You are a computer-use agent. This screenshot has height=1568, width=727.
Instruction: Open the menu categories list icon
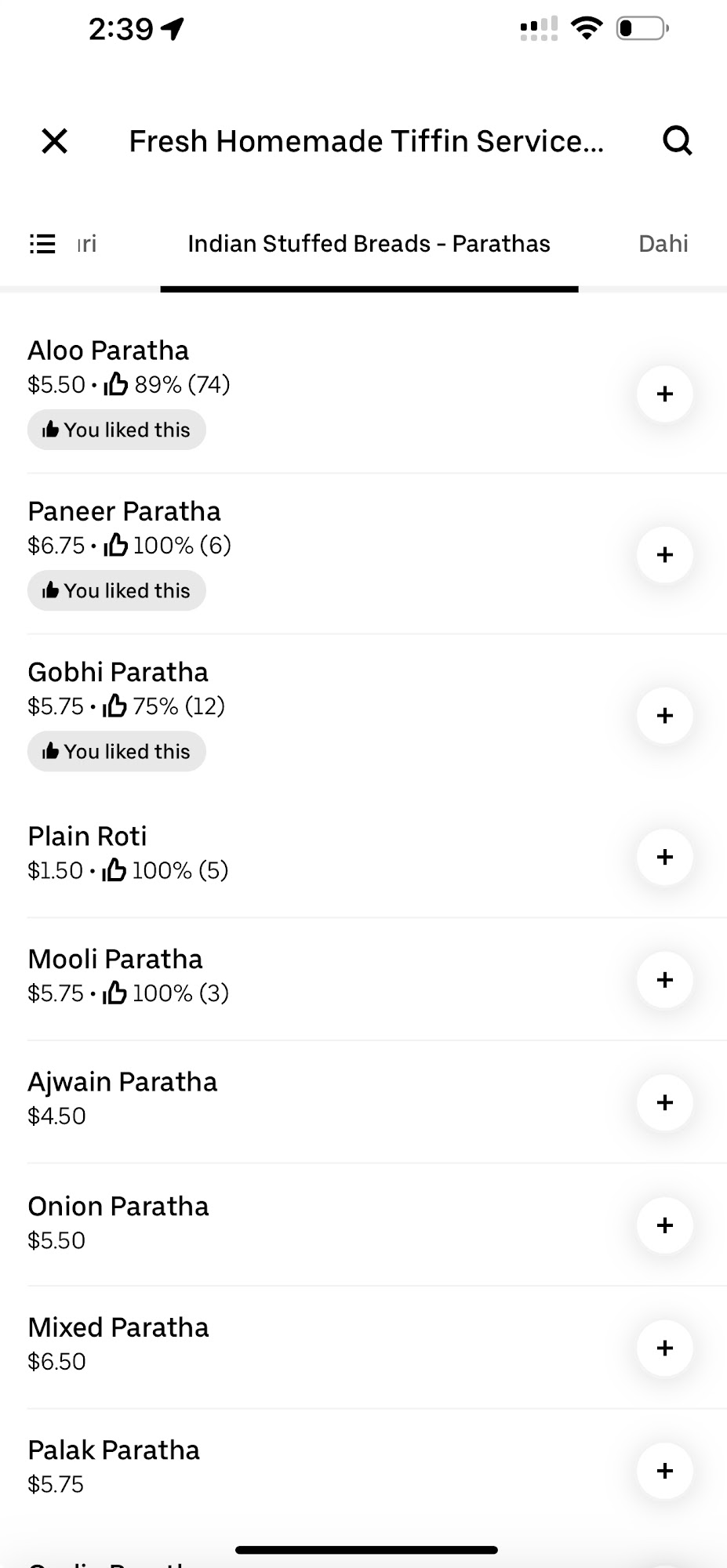[42, 244]
